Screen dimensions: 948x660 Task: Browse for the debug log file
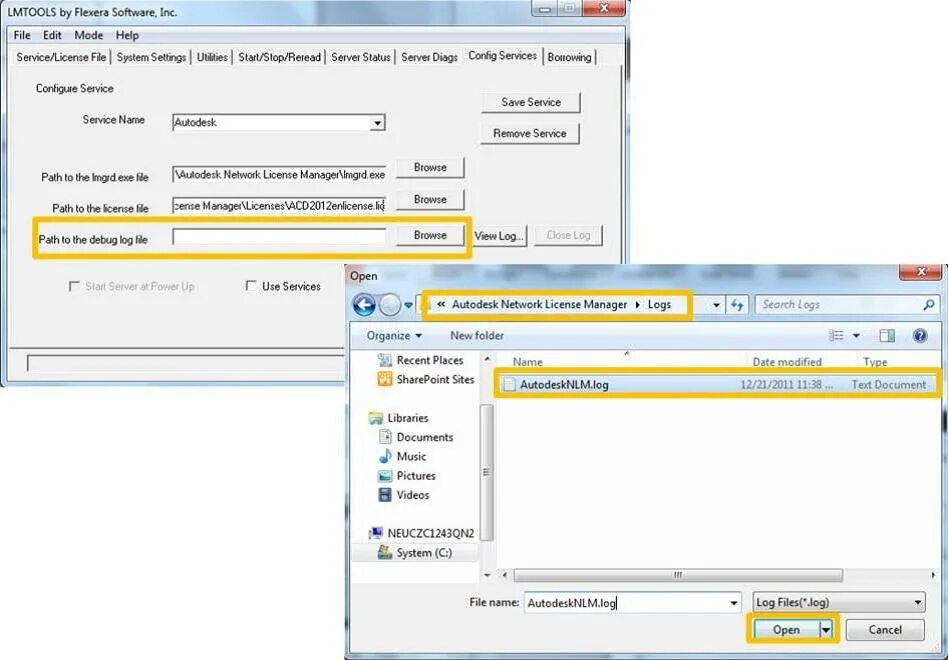coord(430,235)
